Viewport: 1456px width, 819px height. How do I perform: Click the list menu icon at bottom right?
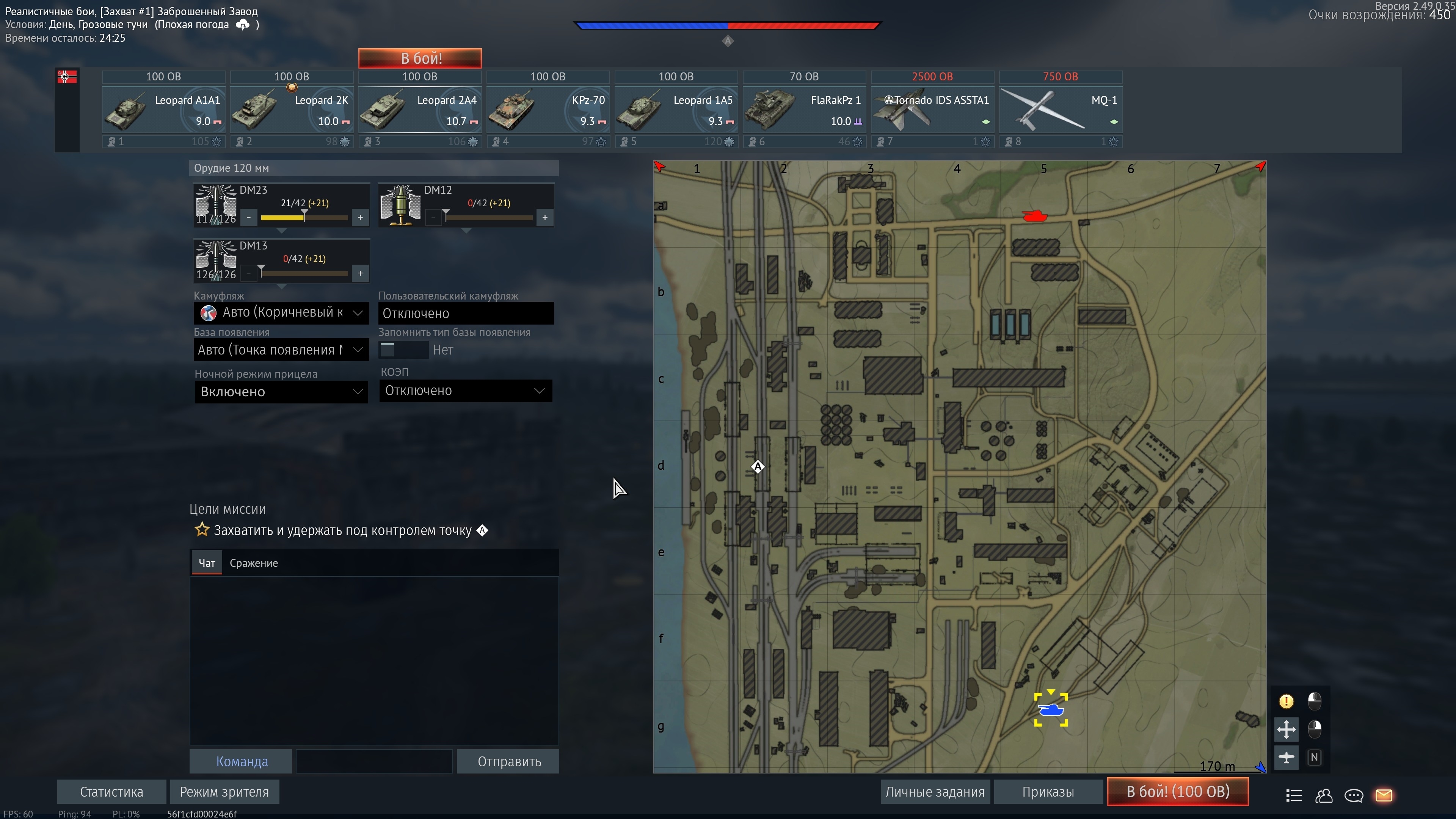click(1294, 795)
